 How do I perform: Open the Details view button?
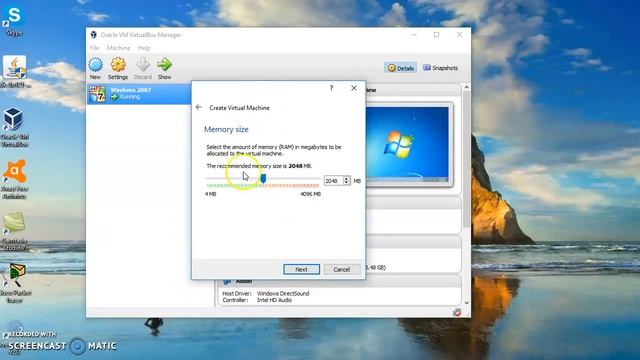400,68
